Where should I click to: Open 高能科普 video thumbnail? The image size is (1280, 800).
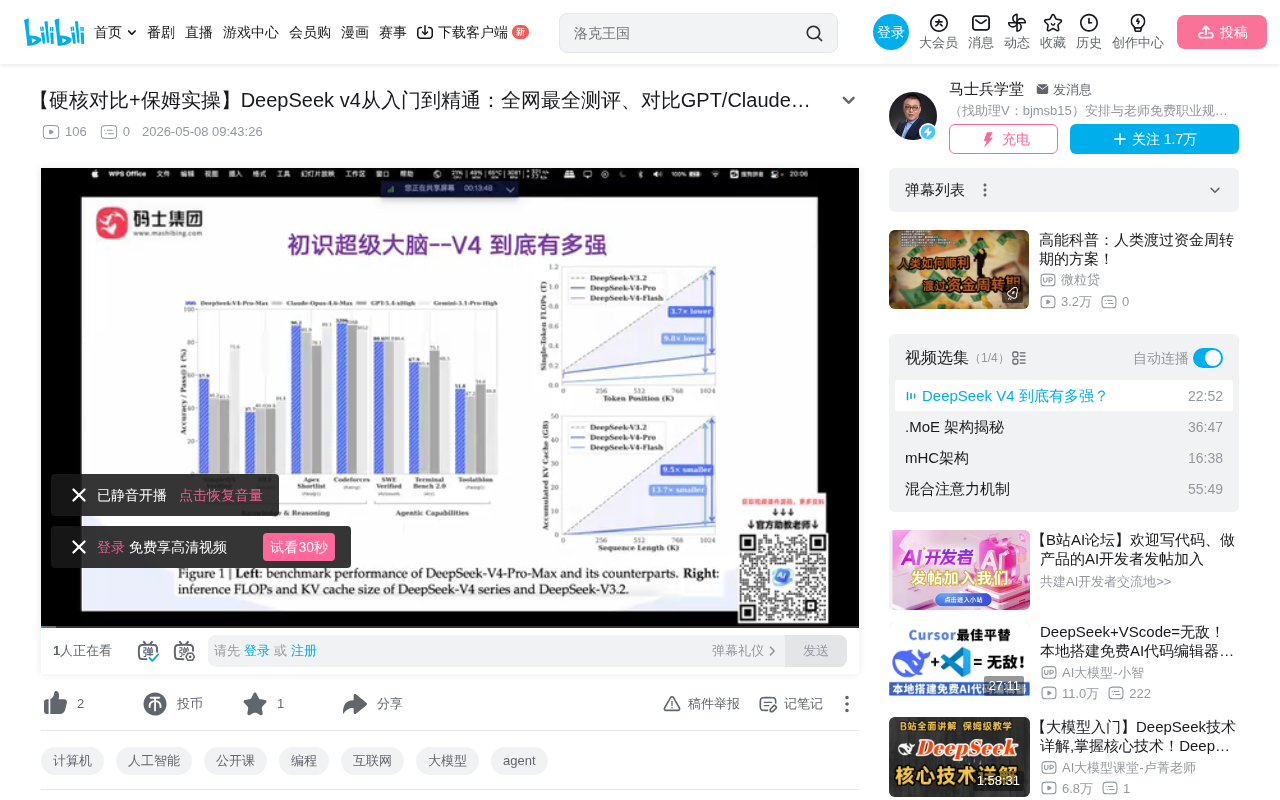click(959, 270)
